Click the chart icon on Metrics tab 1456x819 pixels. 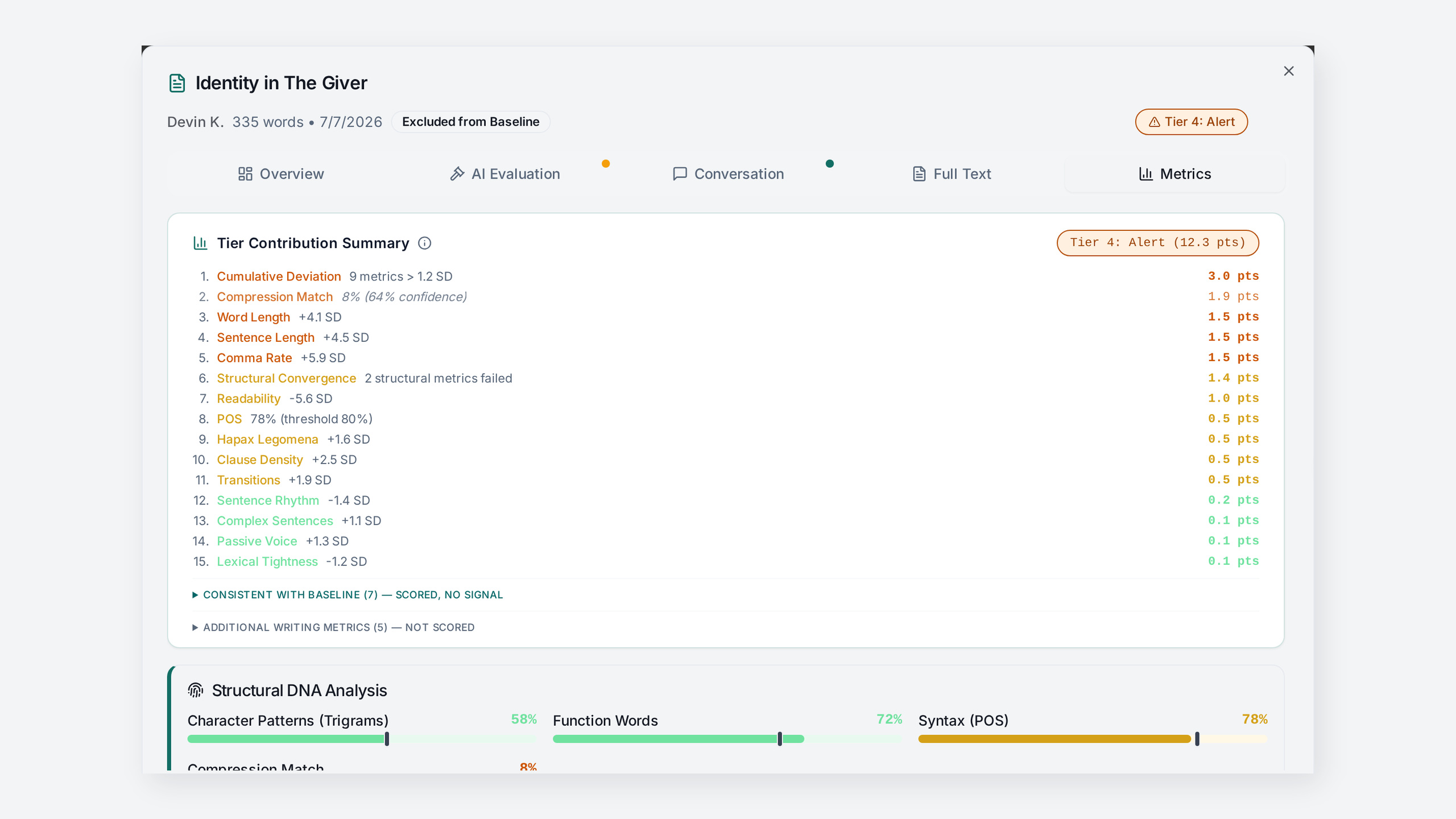(x=1146, y=174)
